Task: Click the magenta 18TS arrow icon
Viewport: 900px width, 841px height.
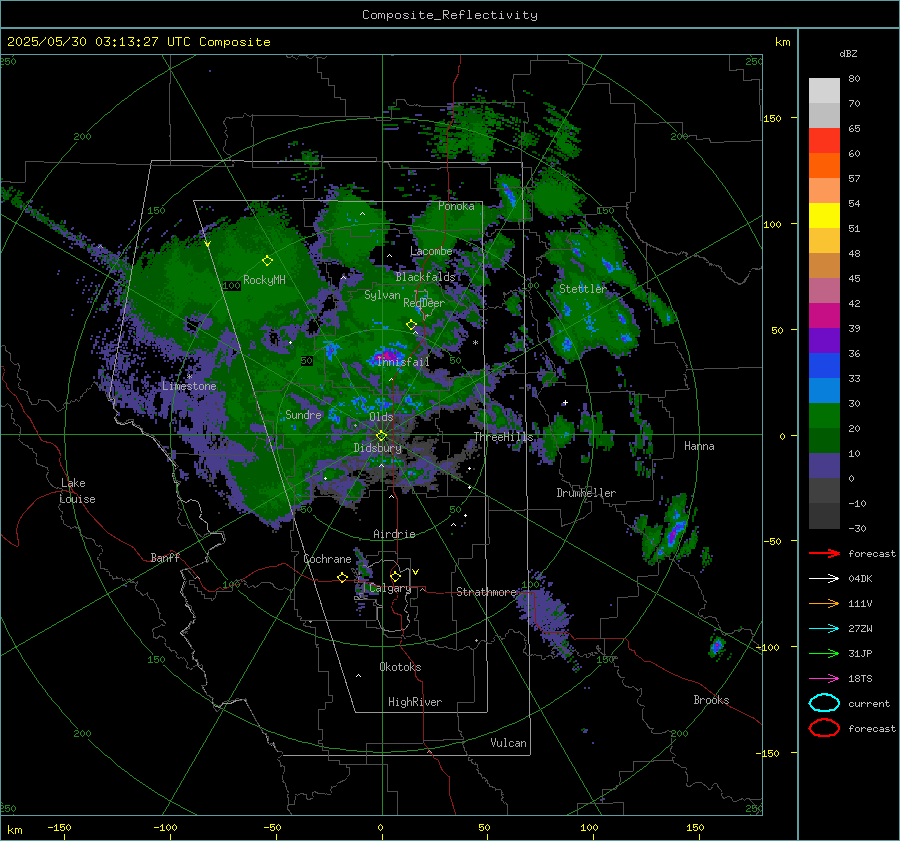Action: tap(824, 679)
